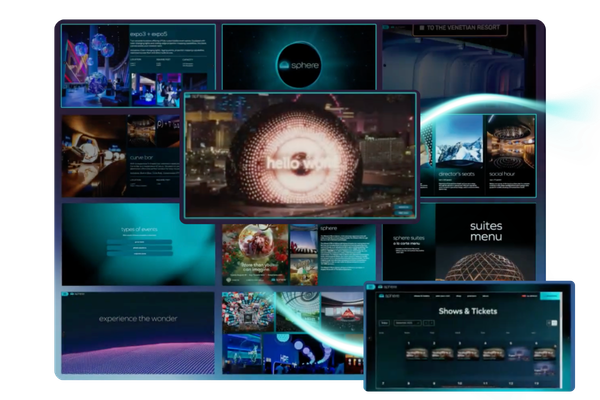Choose the middle option button under types of events

(x=139, y=248)
